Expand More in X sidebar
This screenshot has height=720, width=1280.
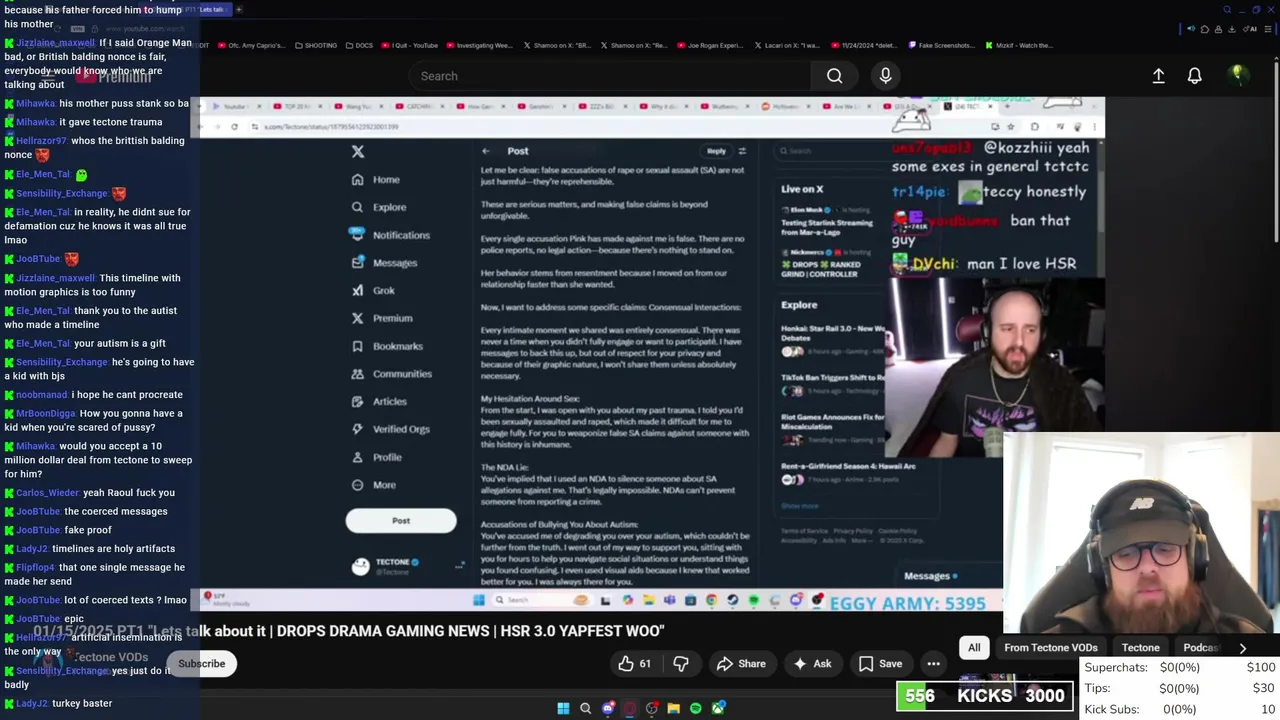point(373,485)
